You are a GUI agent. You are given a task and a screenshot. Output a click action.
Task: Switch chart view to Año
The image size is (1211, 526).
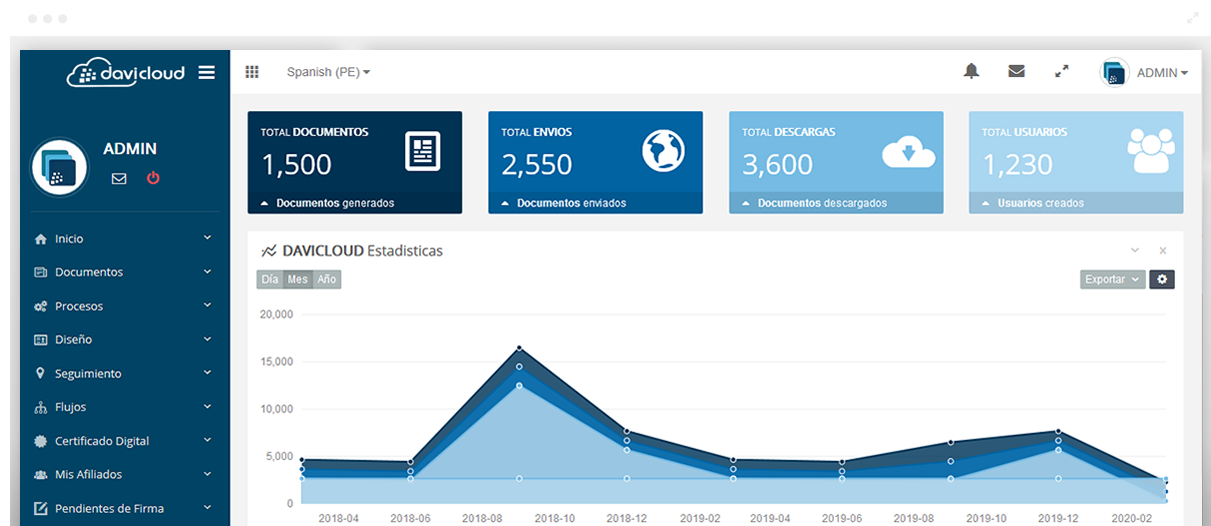(327, 280)
